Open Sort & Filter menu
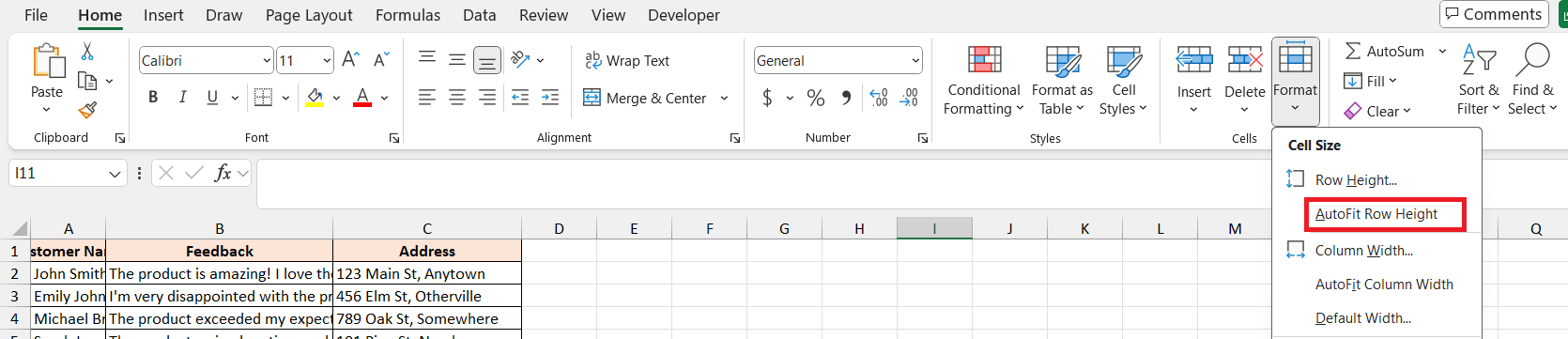 tap(1479, 81)
